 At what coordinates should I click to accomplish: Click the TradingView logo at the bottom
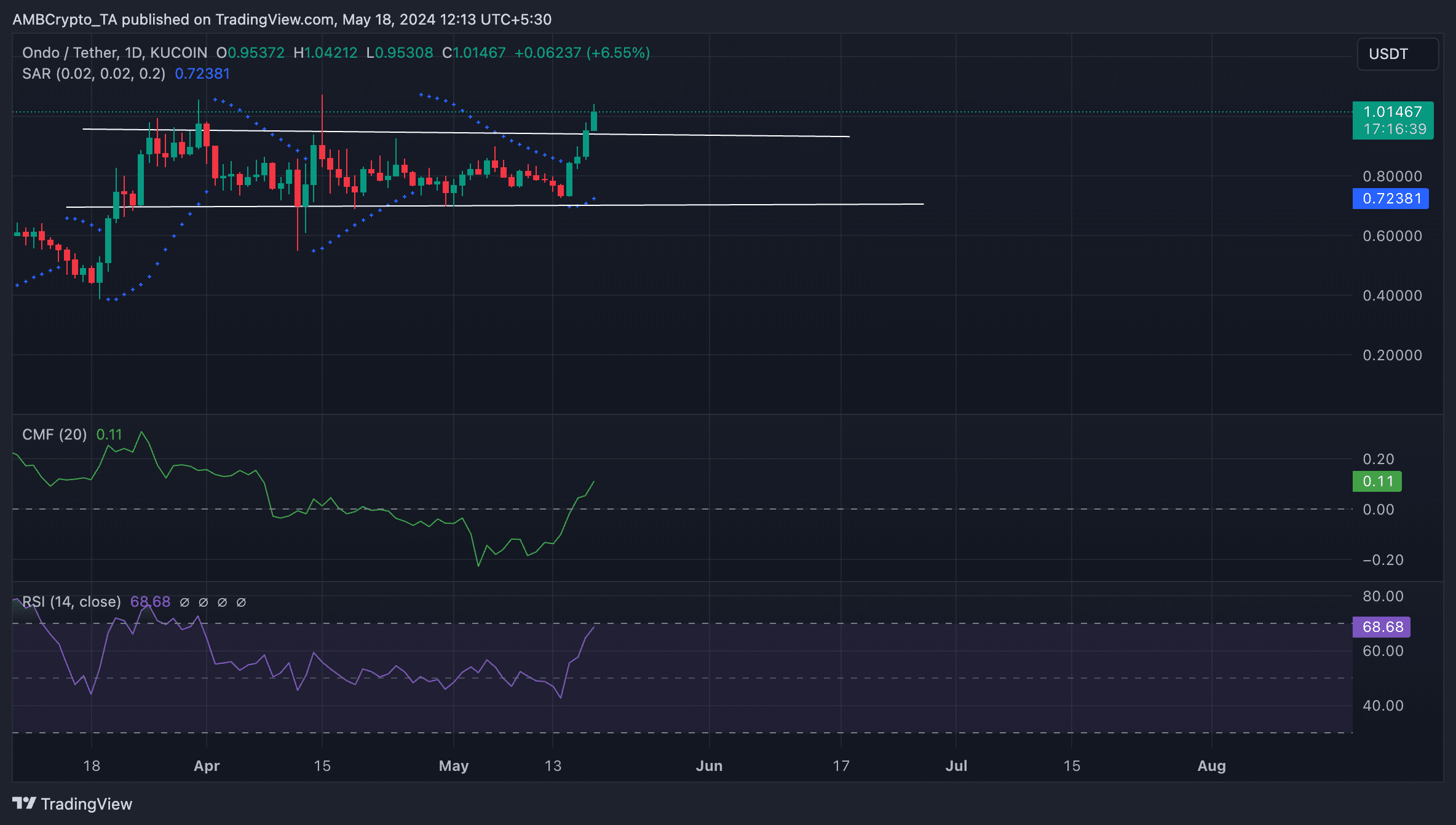click(x=73, y=803)
